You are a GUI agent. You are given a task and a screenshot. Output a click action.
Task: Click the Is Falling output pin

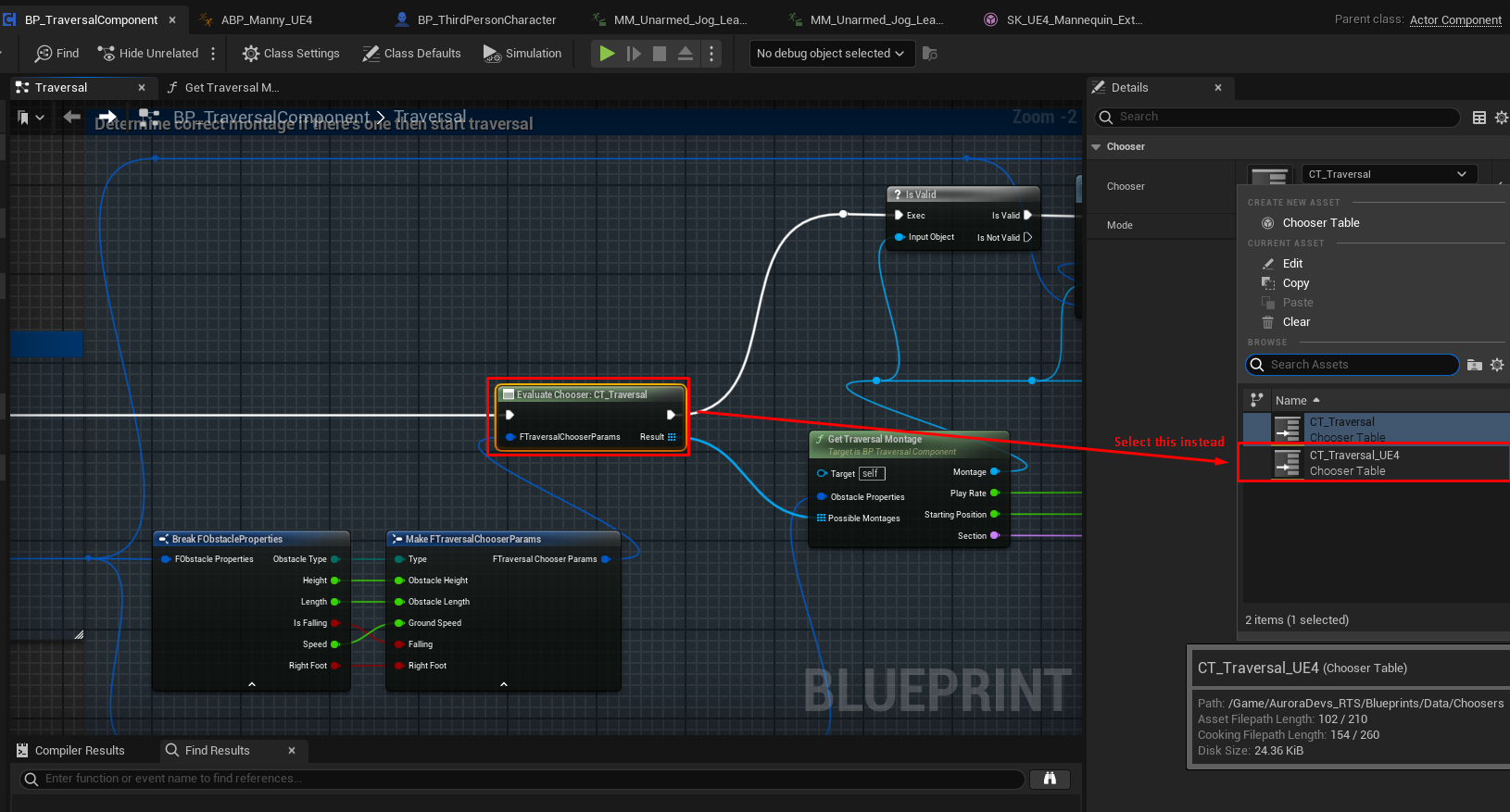[x=335, y=623]
